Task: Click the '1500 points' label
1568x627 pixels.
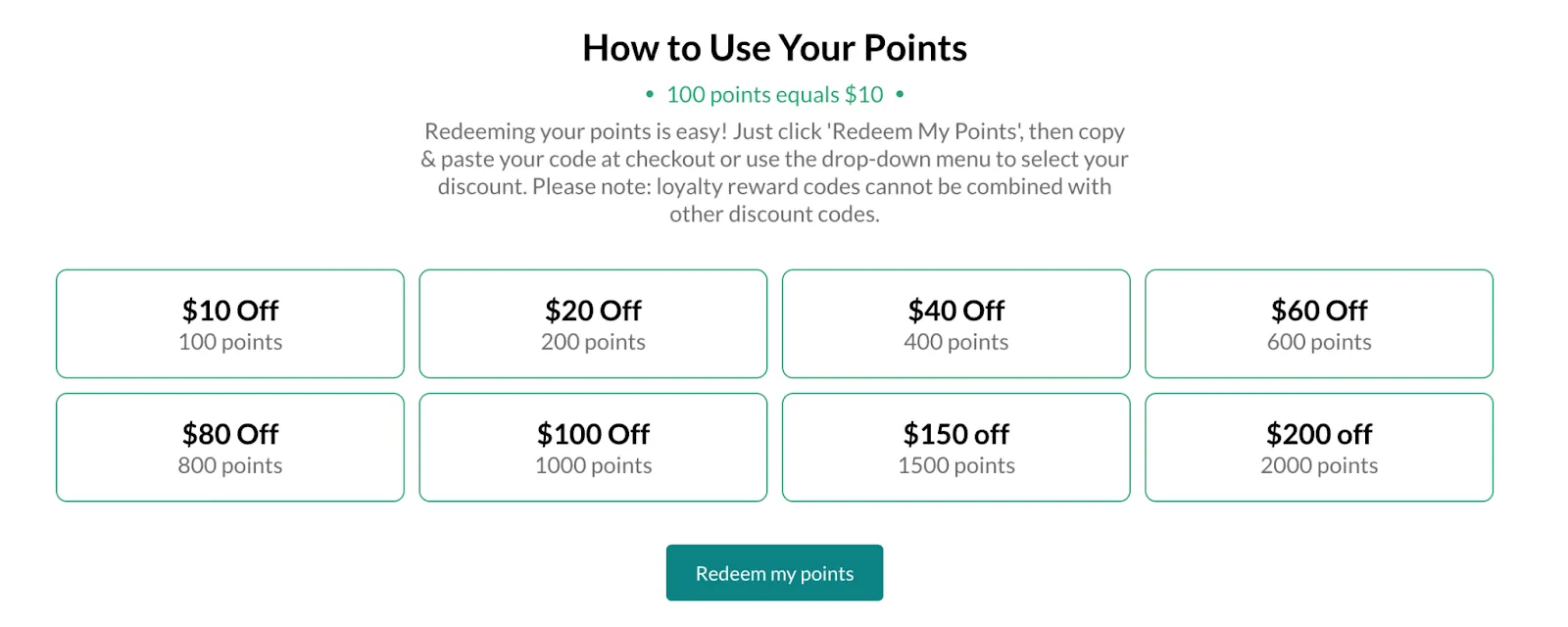Action: (x=956, y=465)
